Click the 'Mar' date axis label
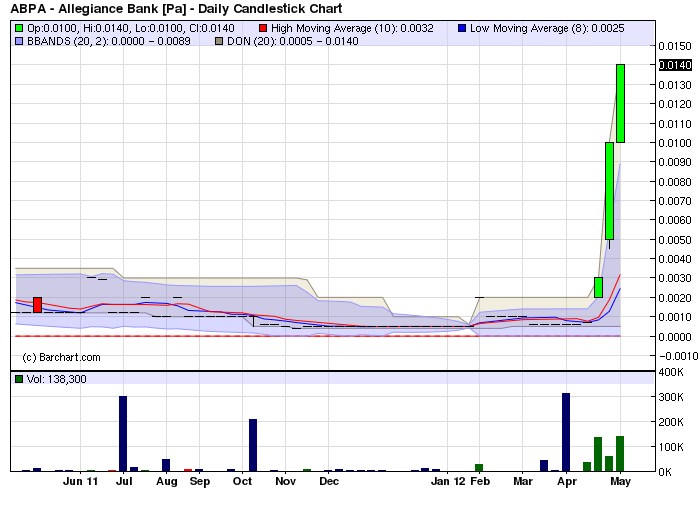Image resolution: width=700 pixels, height=512 pixels. coord(523,482)
